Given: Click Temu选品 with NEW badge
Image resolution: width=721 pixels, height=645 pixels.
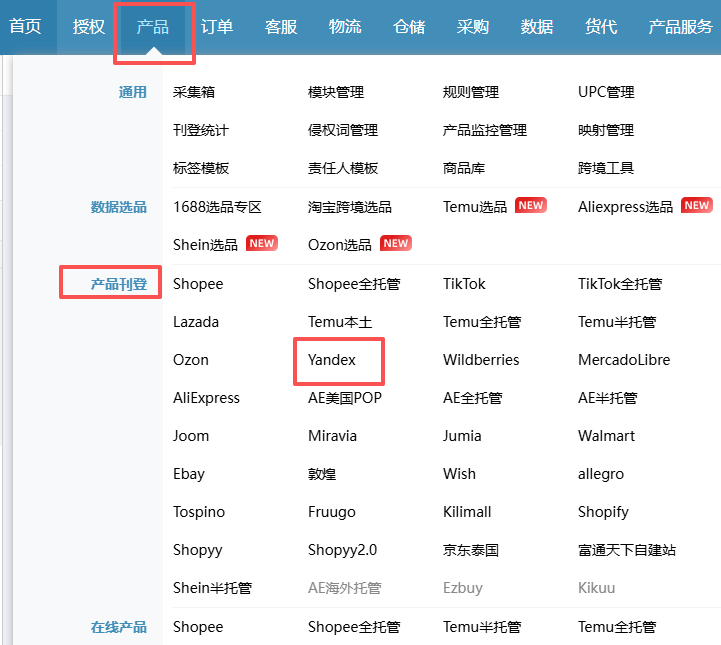Looking at the screenshot, I should tap(475, 207).
